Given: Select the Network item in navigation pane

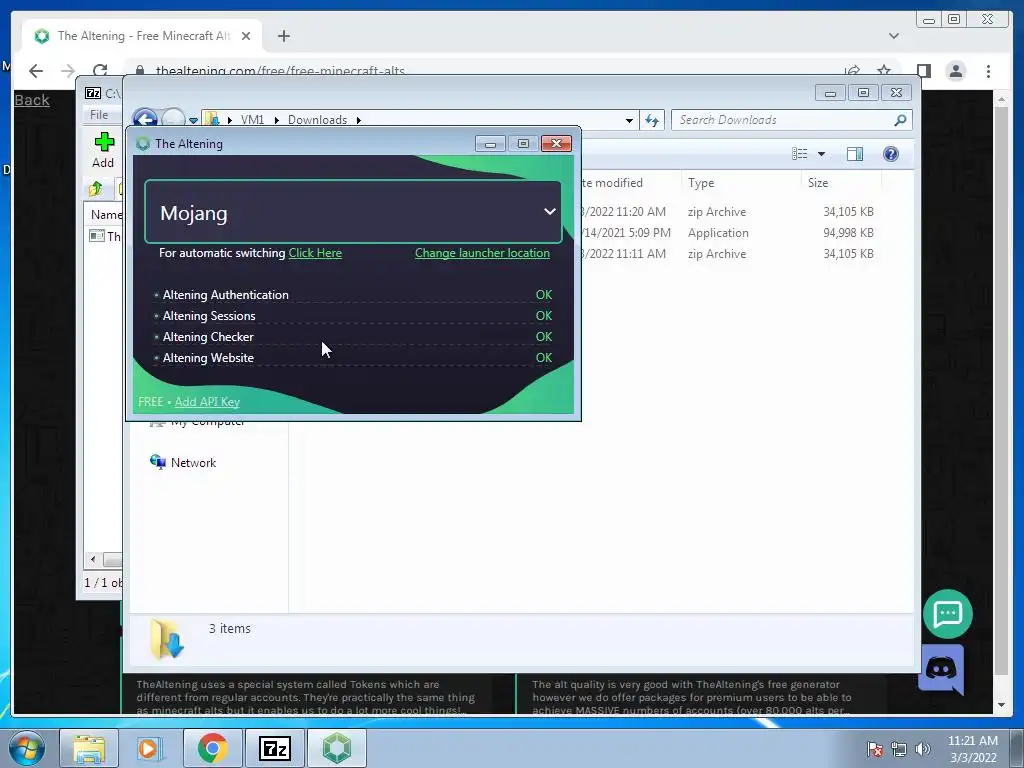Looking at the screenshot, I should coord(183,462).
